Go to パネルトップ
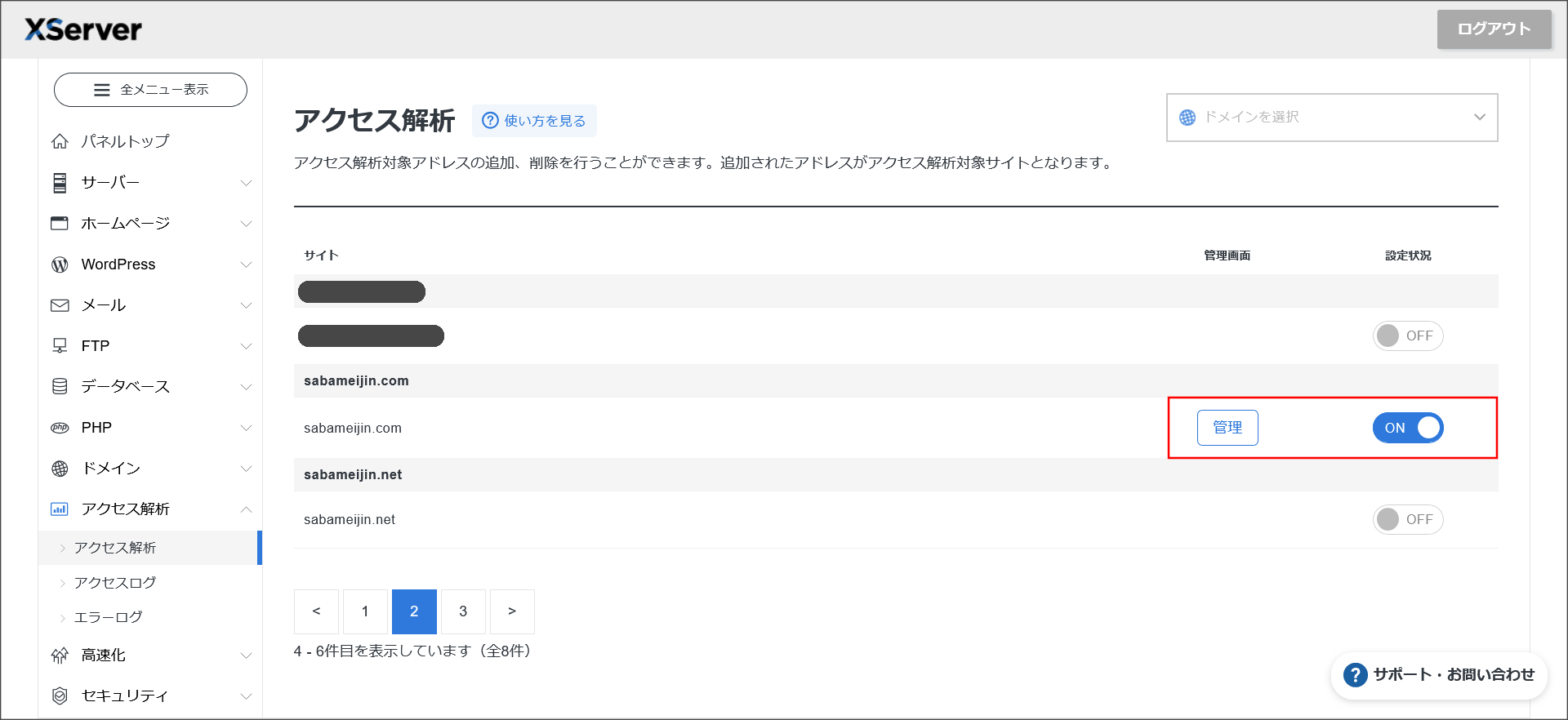 click(x=125, y=141)
